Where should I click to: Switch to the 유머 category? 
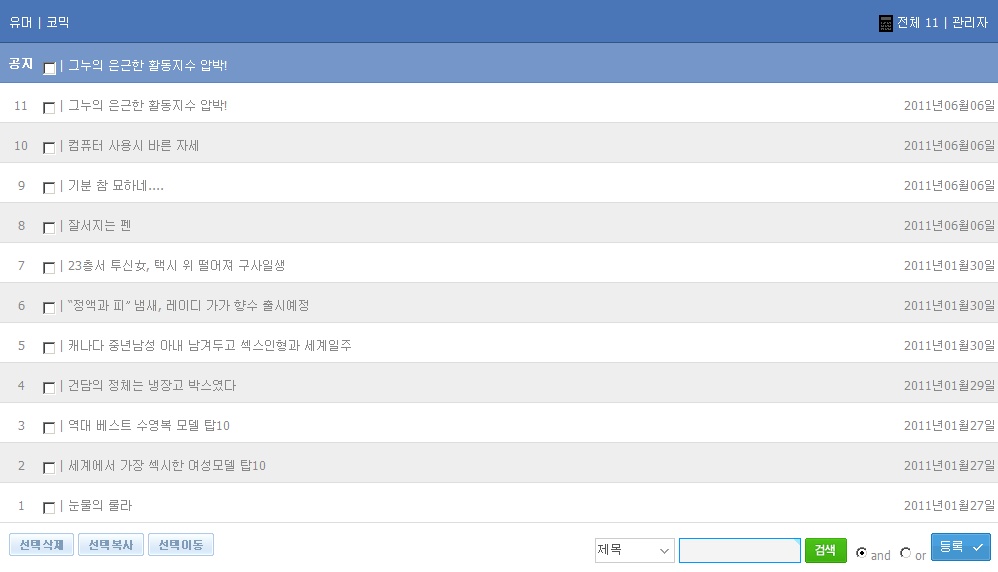click(21, 22)
